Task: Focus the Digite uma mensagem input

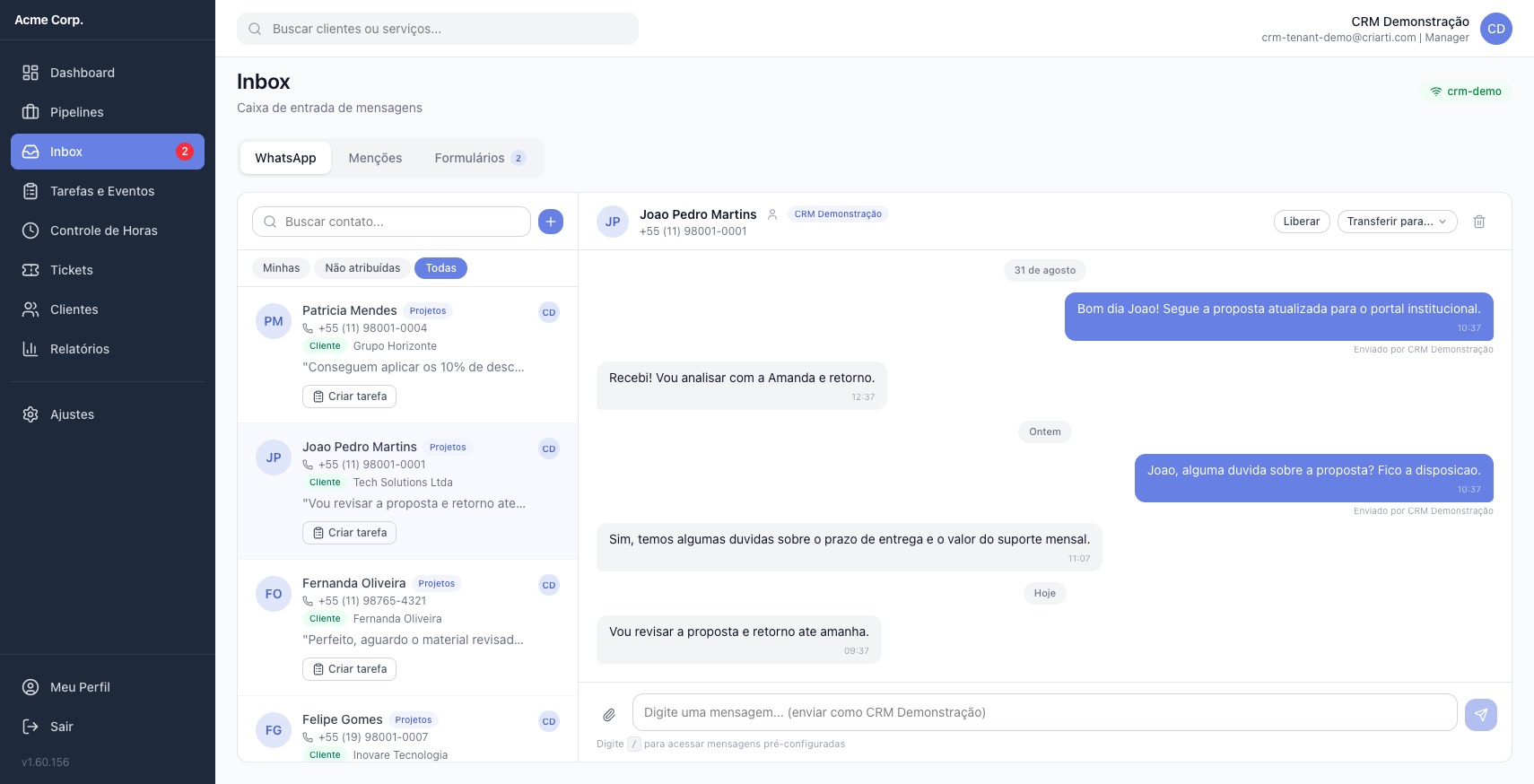Action: coord(1045,712)
